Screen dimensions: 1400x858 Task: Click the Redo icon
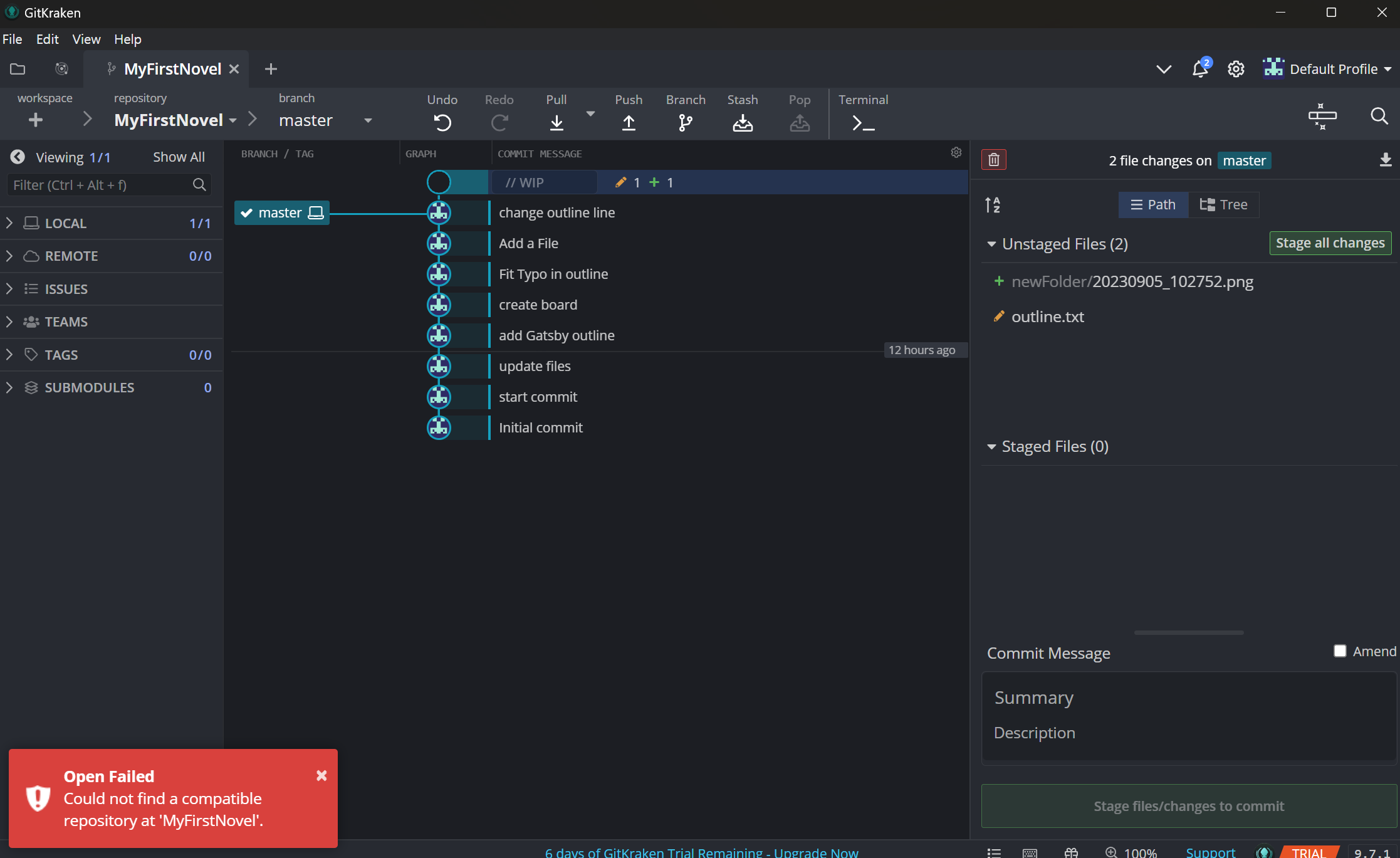click(499, 122)
